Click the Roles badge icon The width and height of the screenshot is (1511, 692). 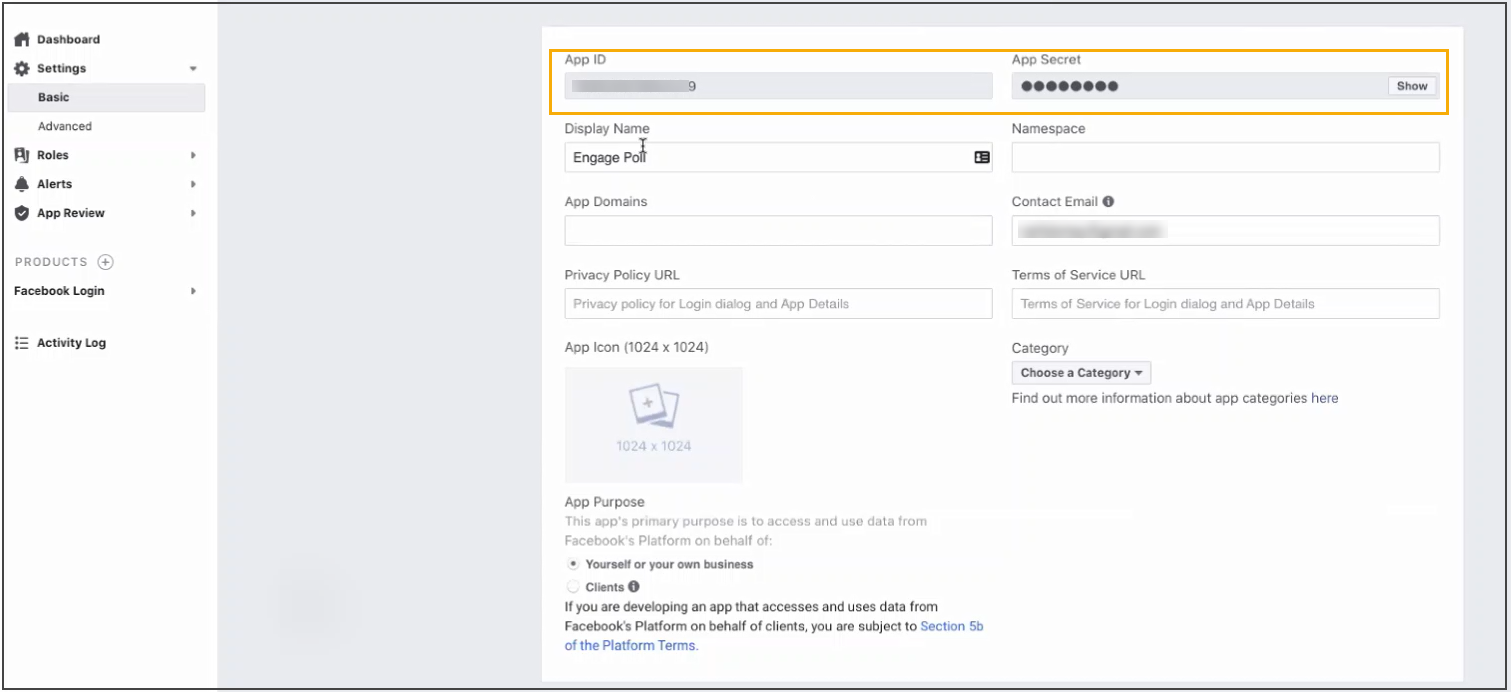coord(22,155)
